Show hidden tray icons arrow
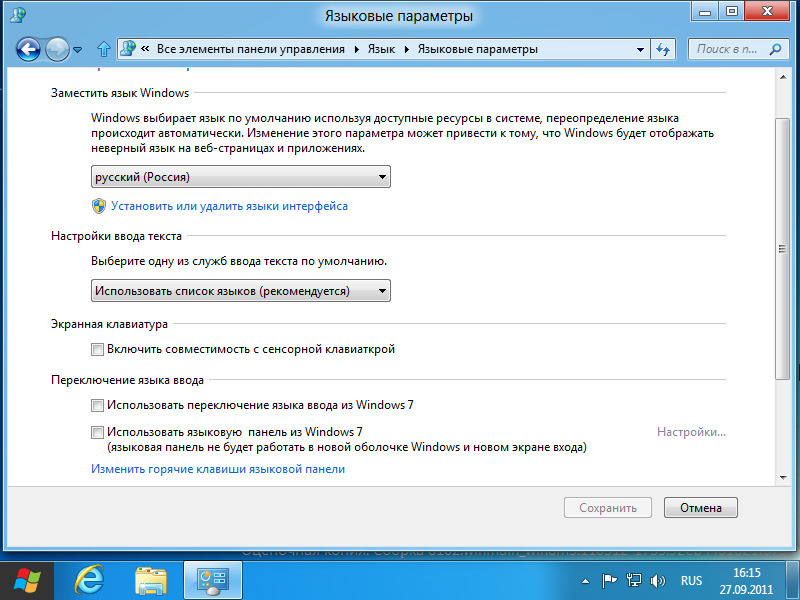Image resolution: width=800 pixels, height=600 pixels. click(x=586, y=581)
